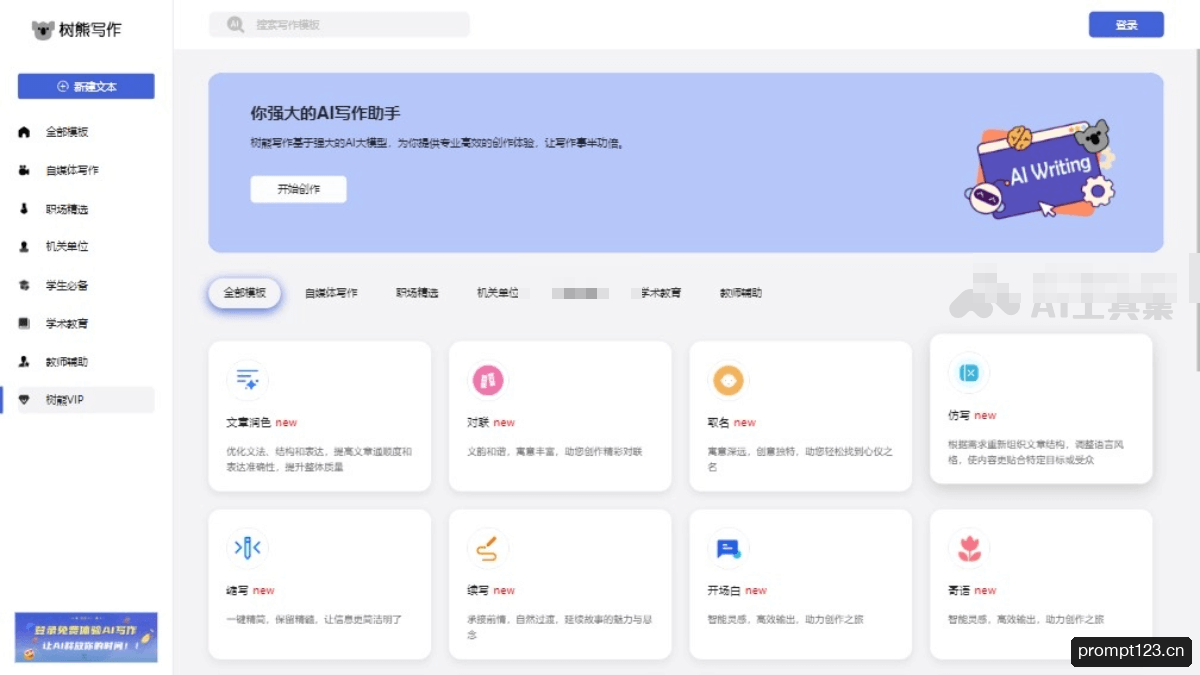This screenshot has width=1200, height=675.
Task: Open 职场精选 via its sidebar icon
Action: coord(25,209)
